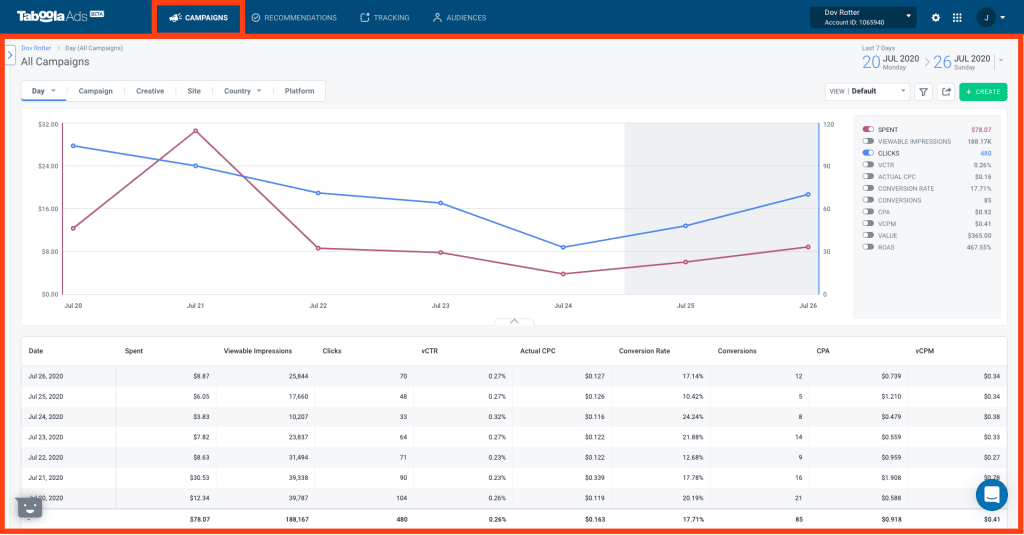Open the live chat bubble icon

pyautogui.click(x=991, y=495)
